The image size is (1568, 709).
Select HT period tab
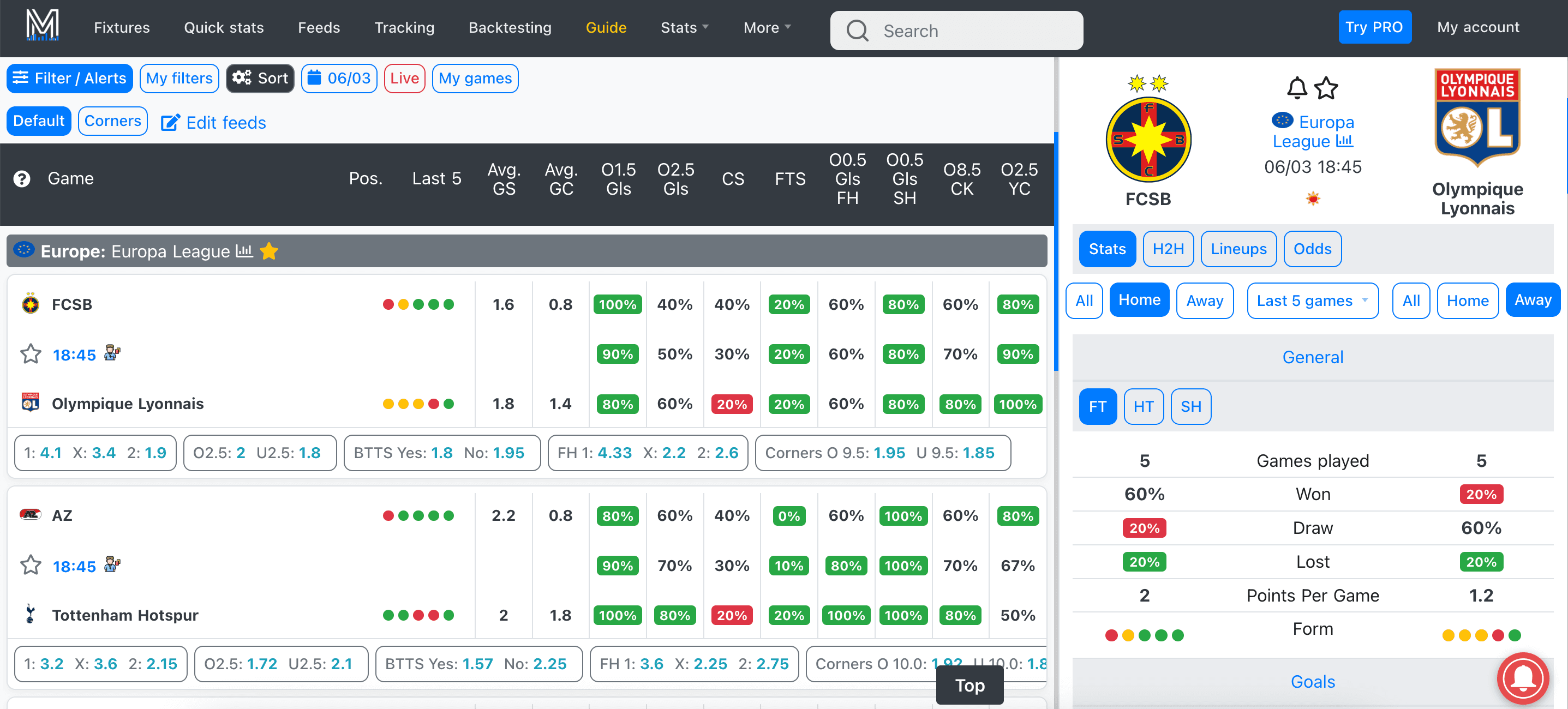click(x=1143, y=406)
